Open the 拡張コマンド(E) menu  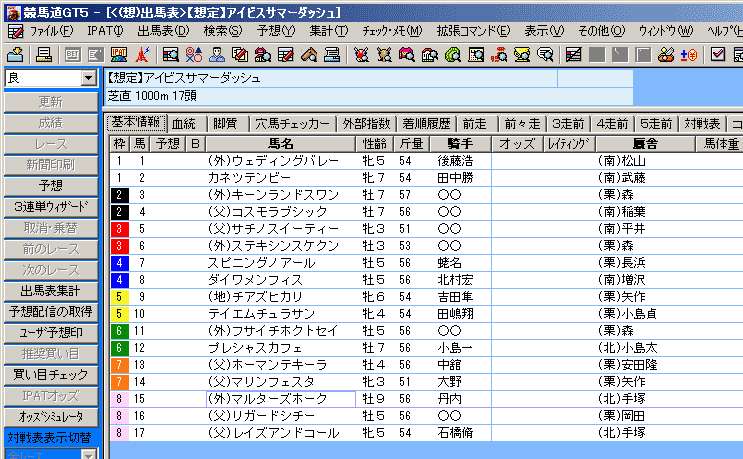472,31
